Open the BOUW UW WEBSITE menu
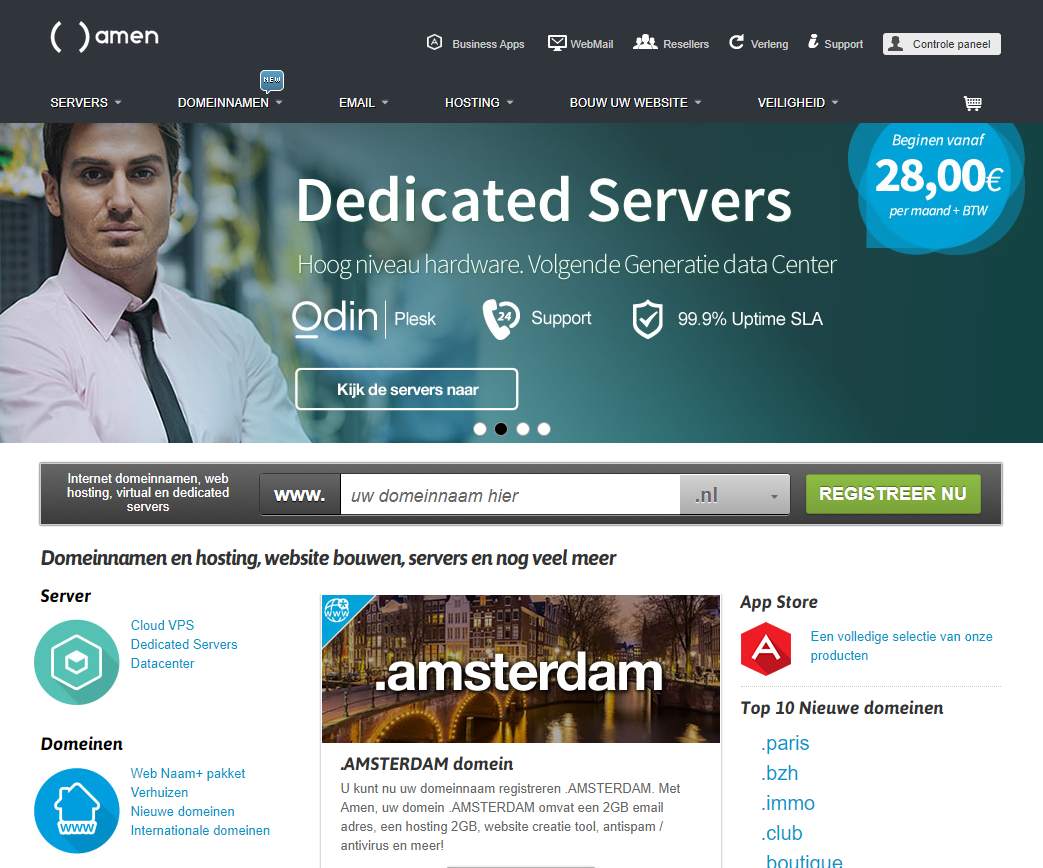 [x=629, y=102]
